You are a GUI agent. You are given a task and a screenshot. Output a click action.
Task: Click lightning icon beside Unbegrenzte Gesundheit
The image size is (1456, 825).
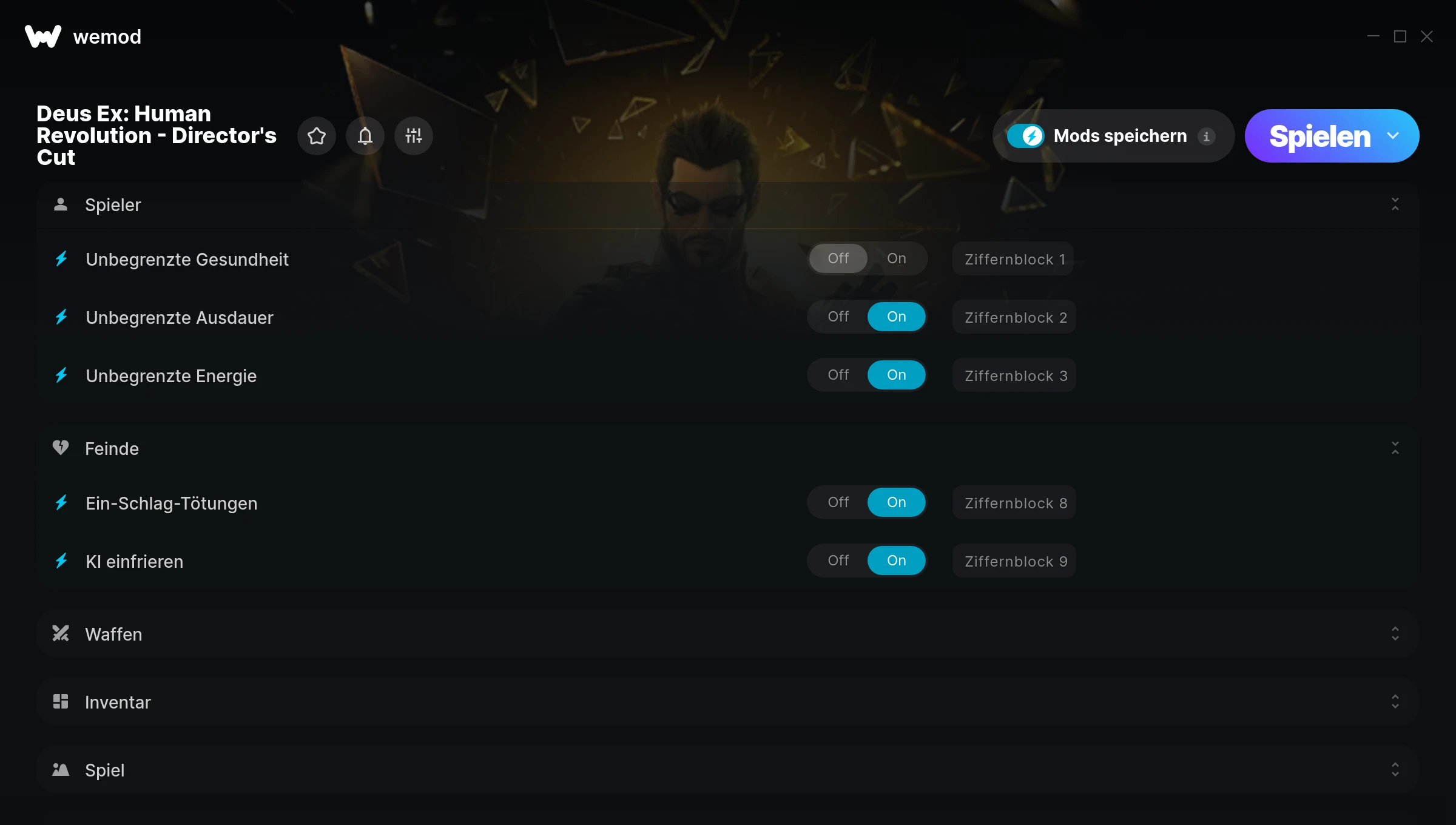point(61,259)
